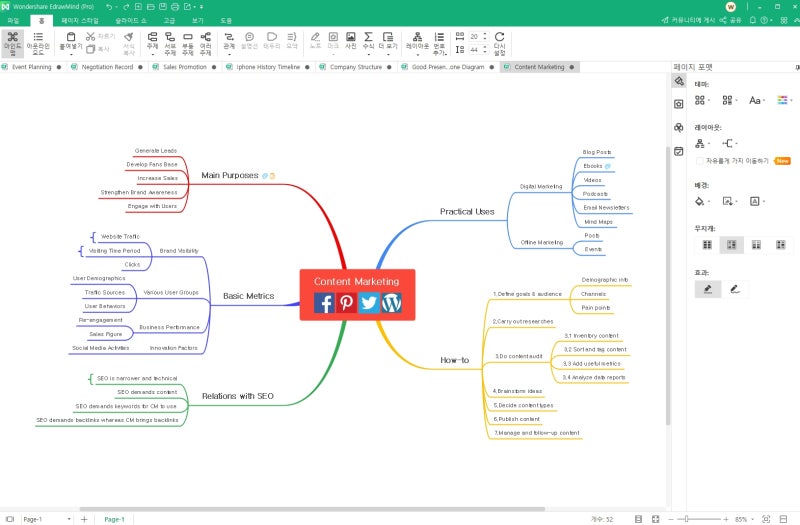Viewport: 800px width, 525px height.
Task: Open the first theme dropdown
Action: [703, 100]
